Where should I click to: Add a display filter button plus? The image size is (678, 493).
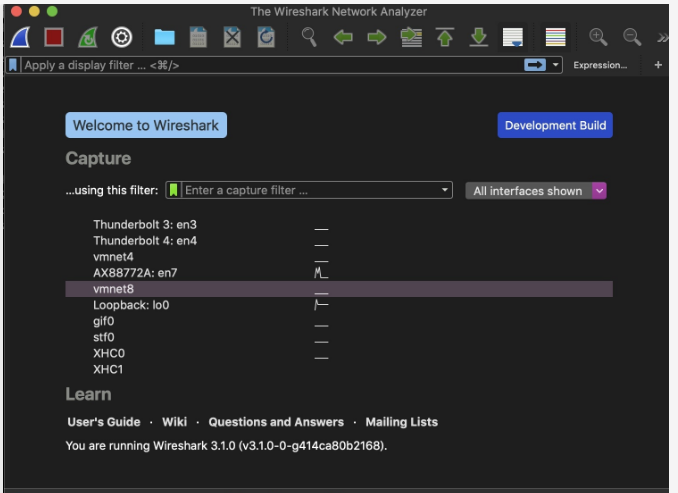658,65
